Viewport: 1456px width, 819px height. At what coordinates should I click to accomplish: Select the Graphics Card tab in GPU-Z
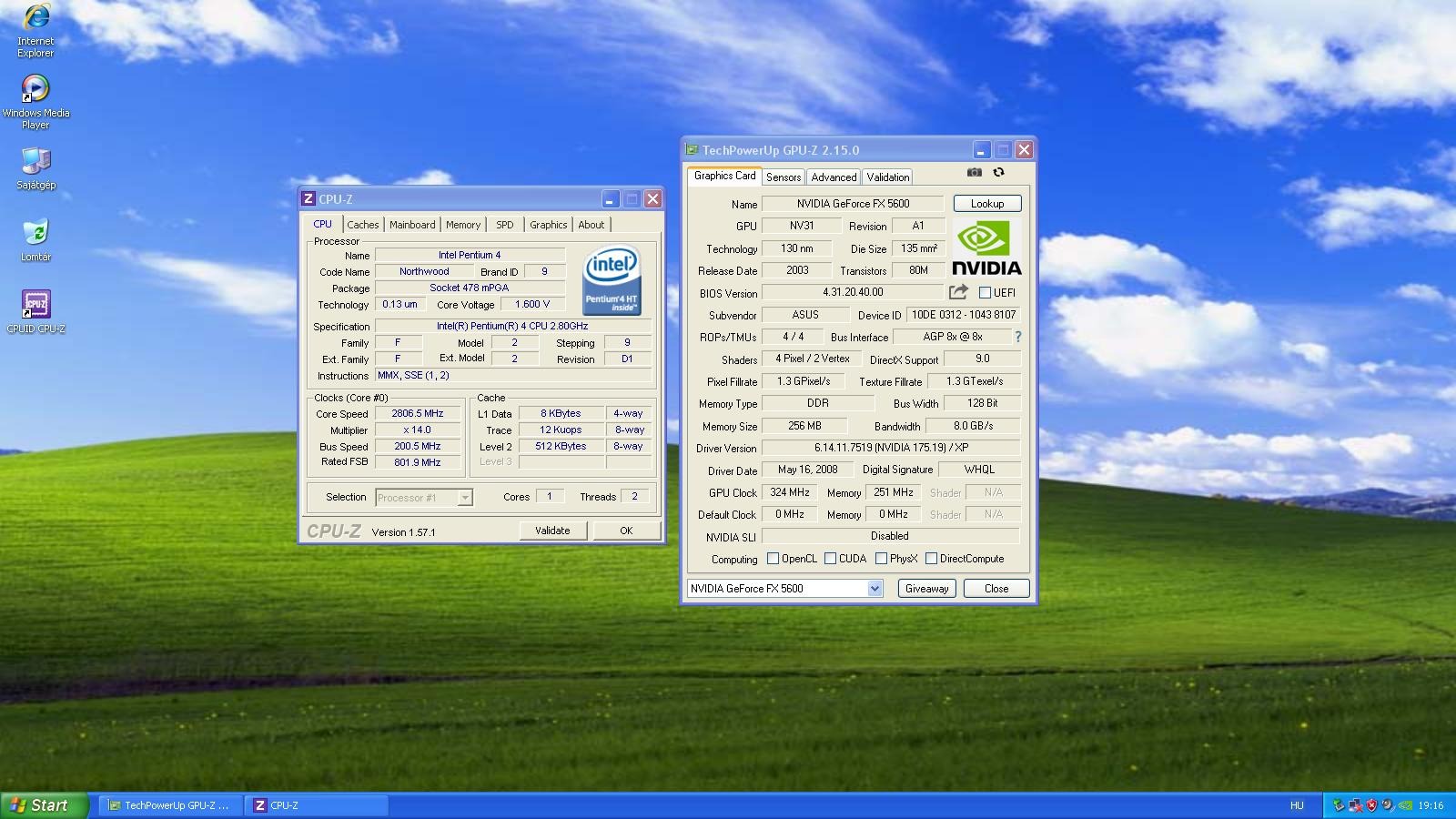[x=725, y=176]
